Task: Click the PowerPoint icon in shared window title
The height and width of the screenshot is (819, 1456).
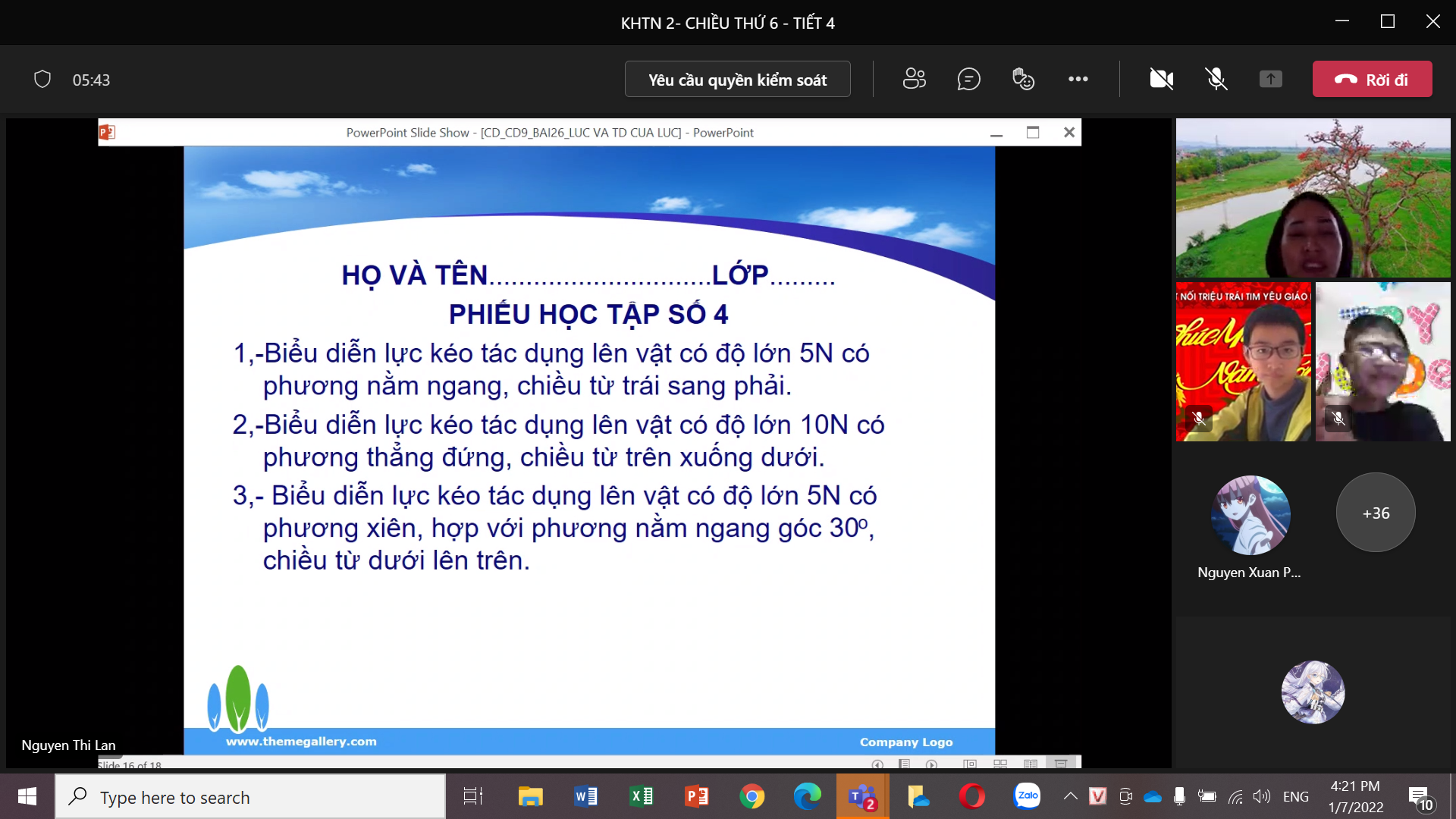Action: pos(107,132)
